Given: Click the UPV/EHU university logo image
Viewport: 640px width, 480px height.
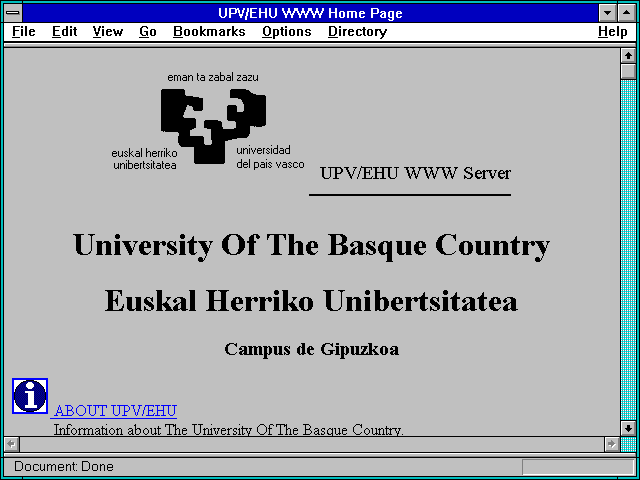Looking at the screenshot, I should tap(208, 122).
